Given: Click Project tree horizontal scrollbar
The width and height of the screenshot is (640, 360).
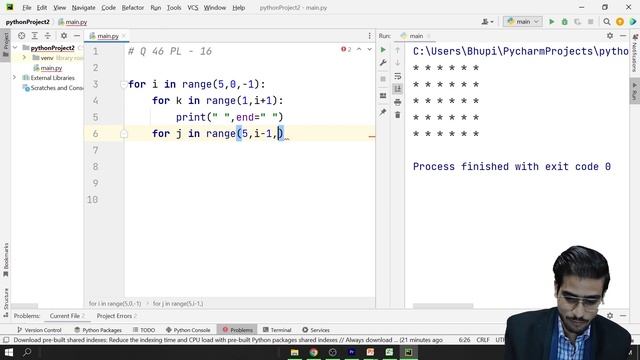Looking at the screenshot, I should [24, 306].
